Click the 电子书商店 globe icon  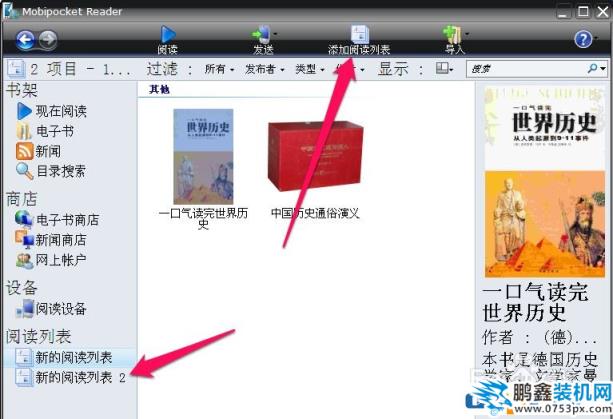(24, 220)
